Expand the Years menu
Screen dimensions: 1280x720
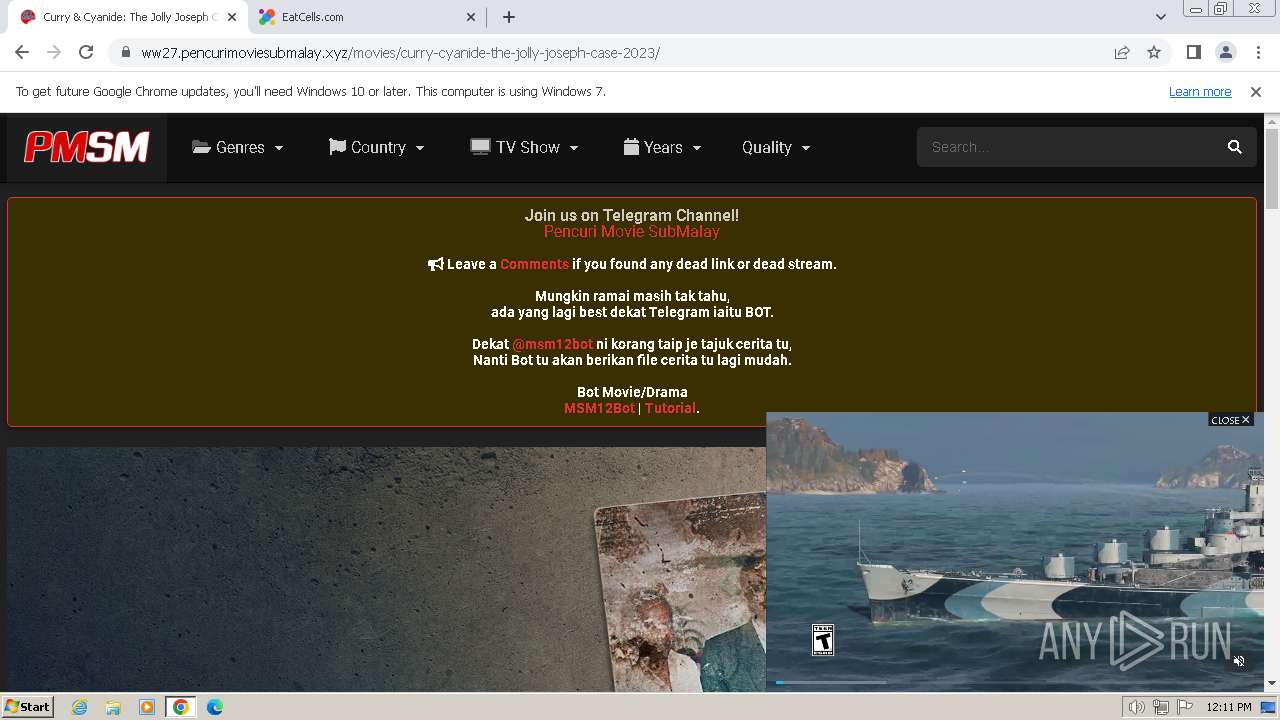[x=661, y=147]
